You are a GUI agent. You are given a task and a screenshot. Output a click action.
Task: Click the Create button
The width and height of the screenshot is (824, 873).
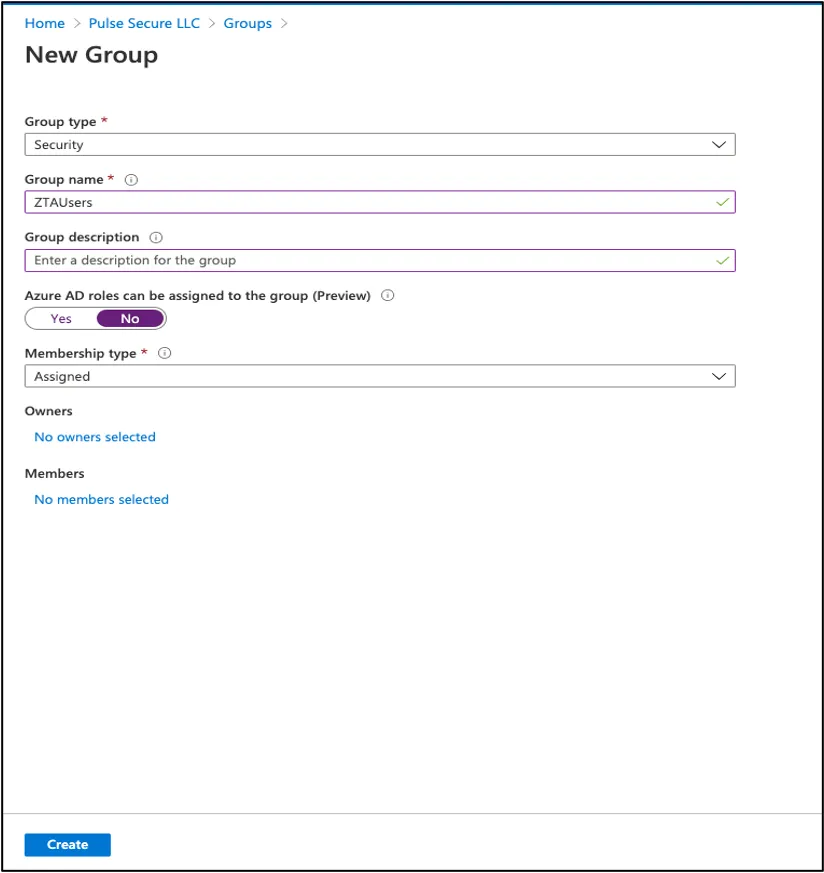[x=67, y=845]
